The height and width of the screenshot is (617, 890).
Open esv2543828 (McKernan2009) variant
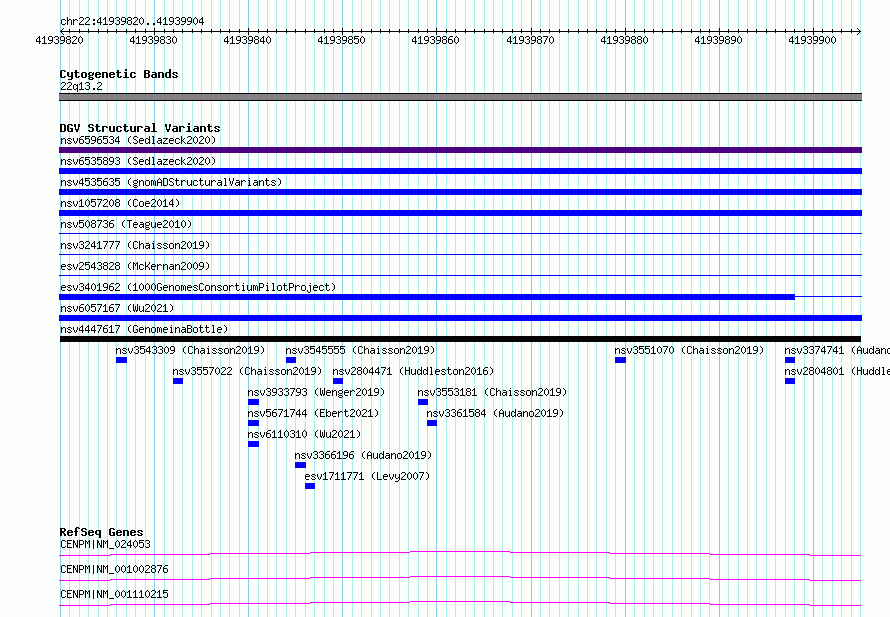(135, 266)
